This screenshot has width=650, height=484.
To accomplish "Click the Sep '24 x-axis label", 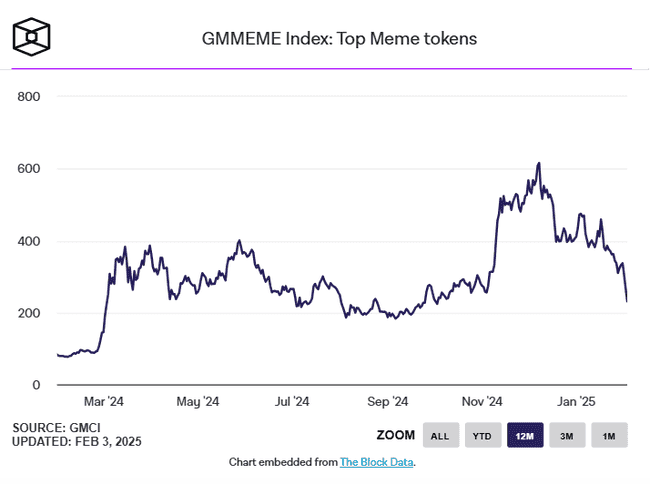I will click(387, 402).
